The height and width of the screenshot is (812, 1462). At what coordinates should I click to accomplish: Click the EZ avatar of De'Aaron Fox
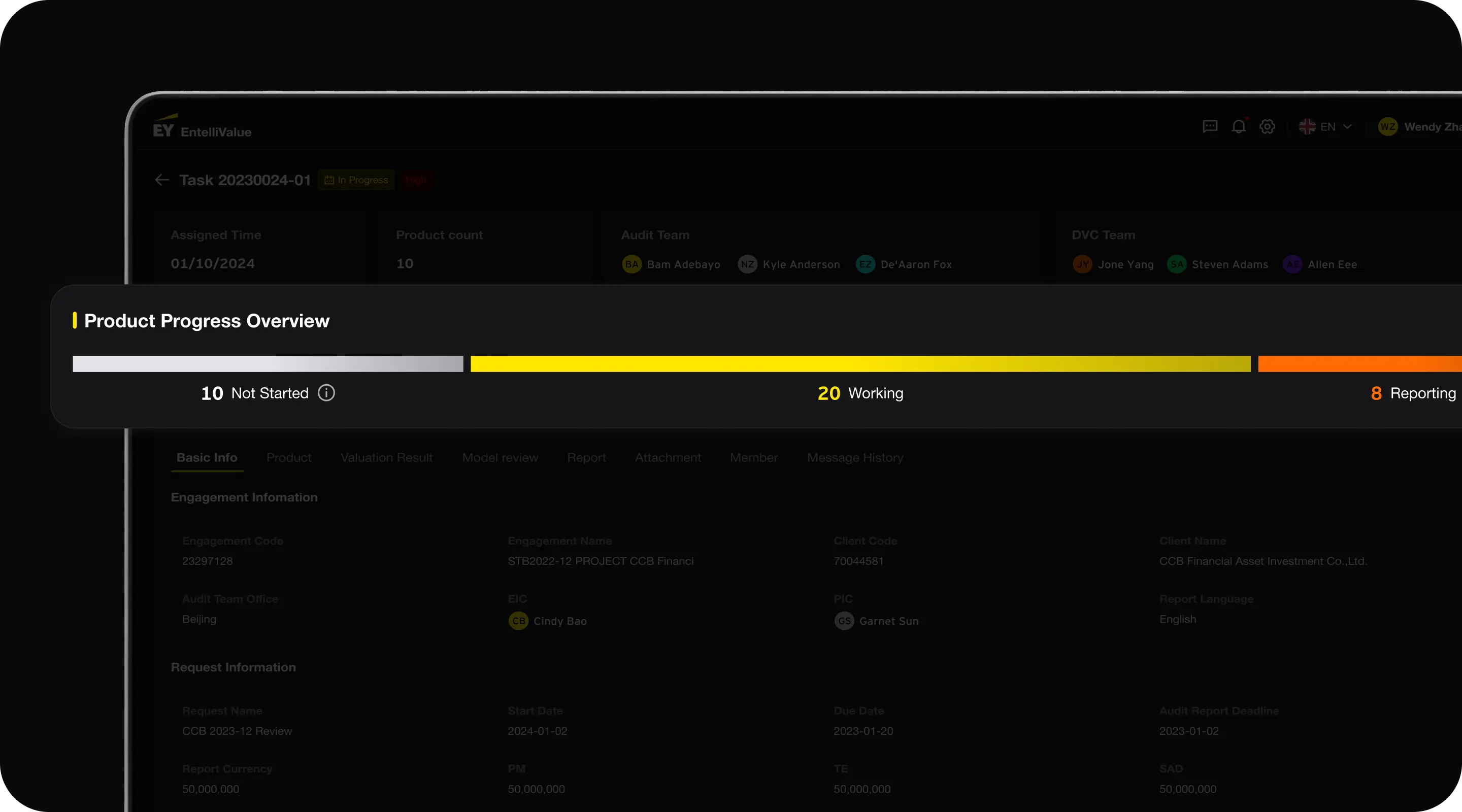(x=865, y=264)
